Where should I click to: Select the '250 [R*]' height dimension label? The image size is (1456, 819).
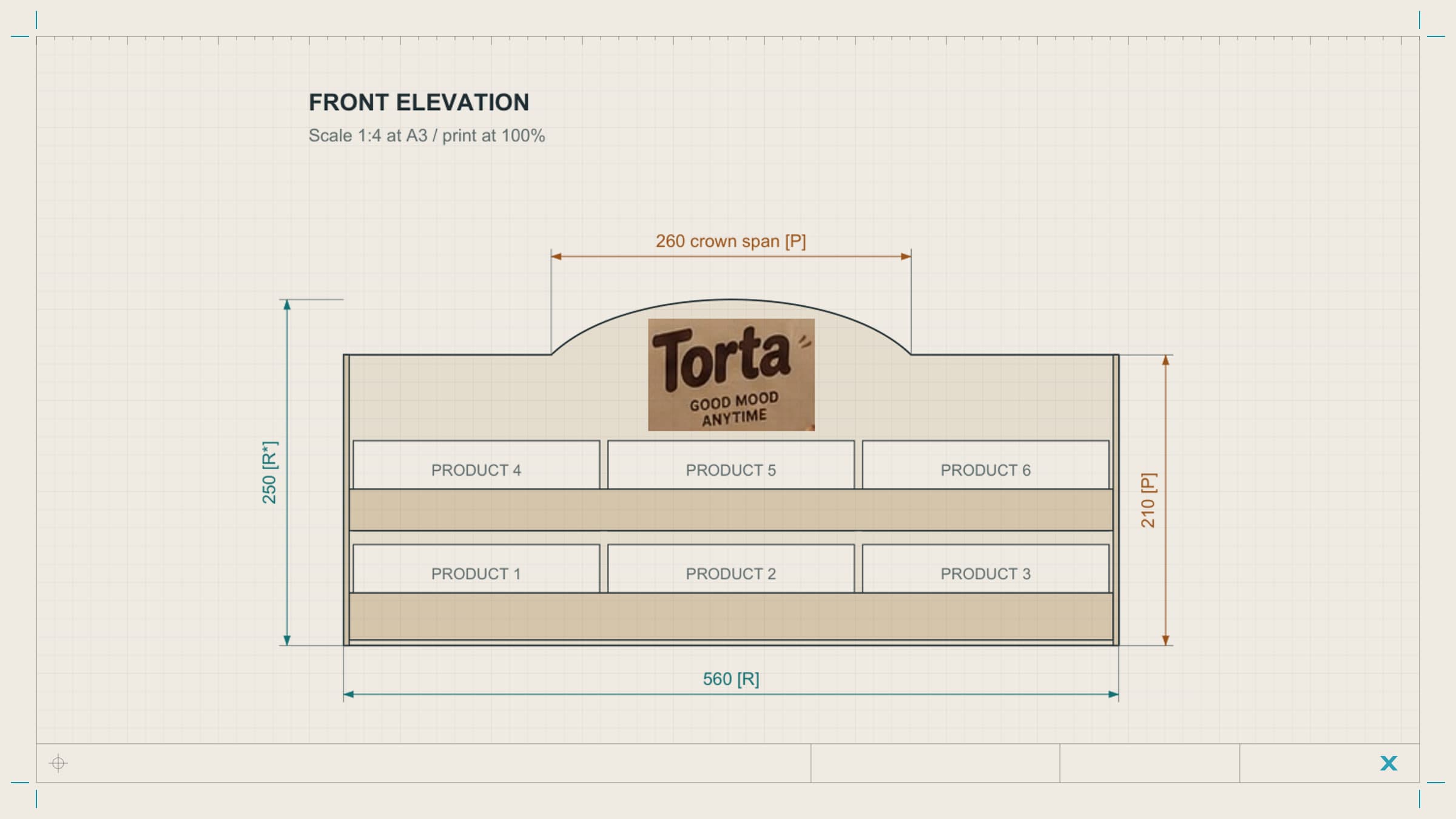pyautogui.click(x=269, y=472)
